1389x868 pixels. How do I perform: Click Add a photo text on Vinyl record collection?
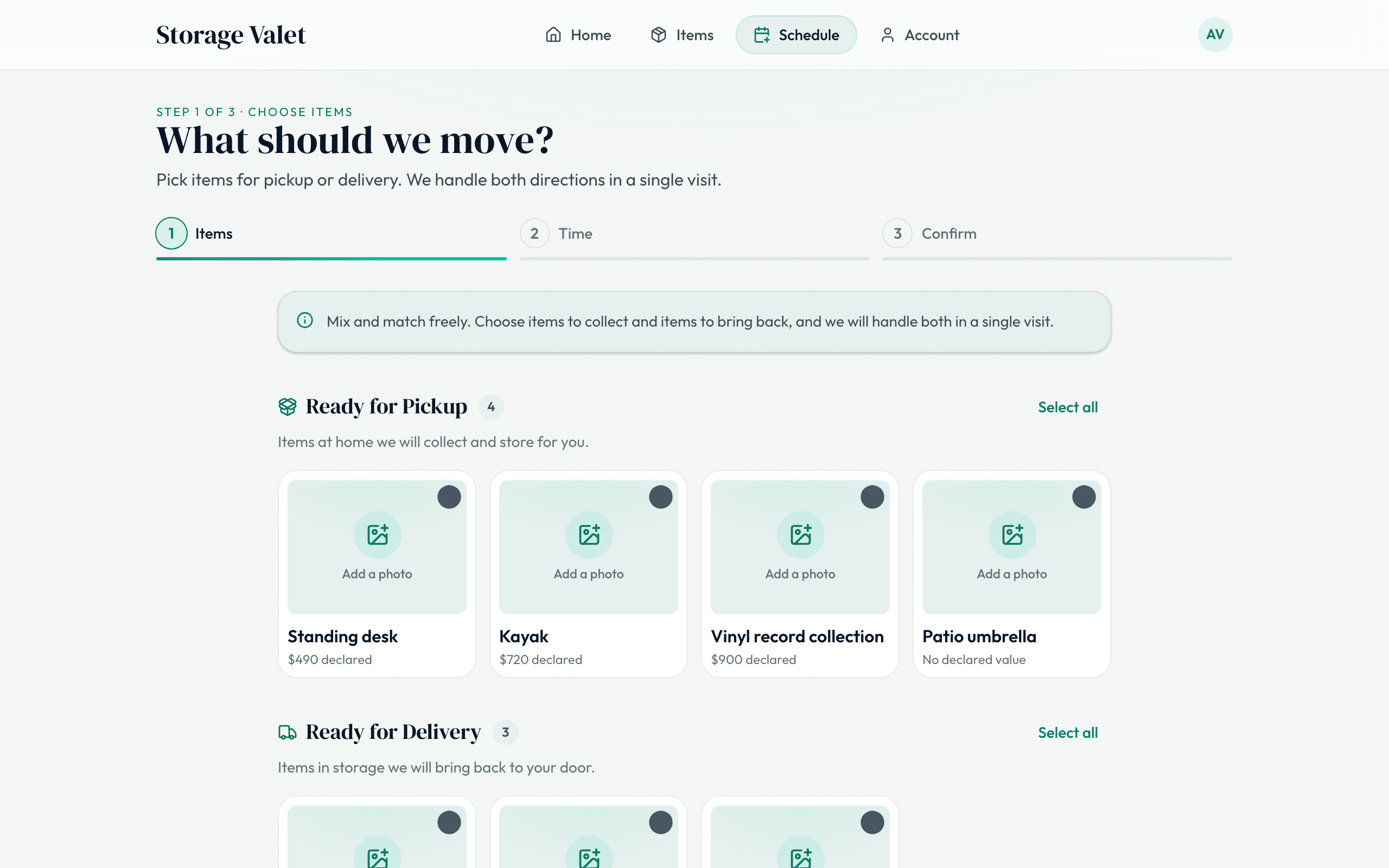pyautogui.click(x=801, y=574)
